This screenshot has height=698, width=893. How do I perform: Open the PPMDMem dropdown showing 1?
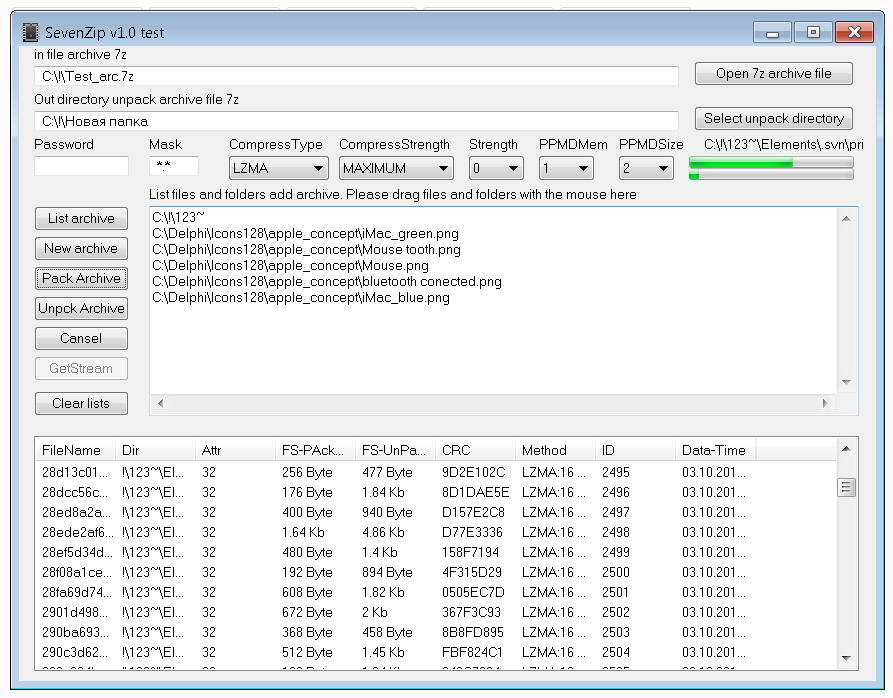coord(566,169)
